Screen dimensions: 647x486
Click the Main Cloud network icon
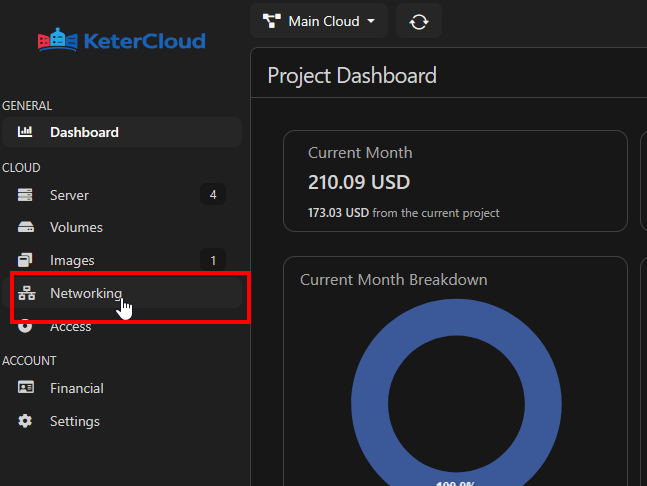(272, 21)
